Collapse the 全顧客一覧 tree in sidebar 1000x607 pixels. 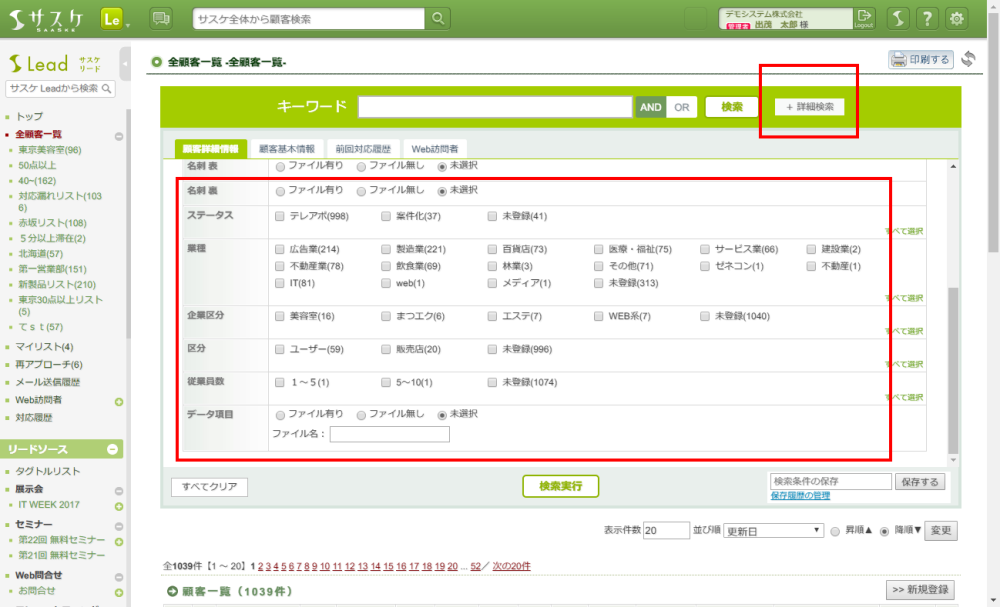(119, 136)
